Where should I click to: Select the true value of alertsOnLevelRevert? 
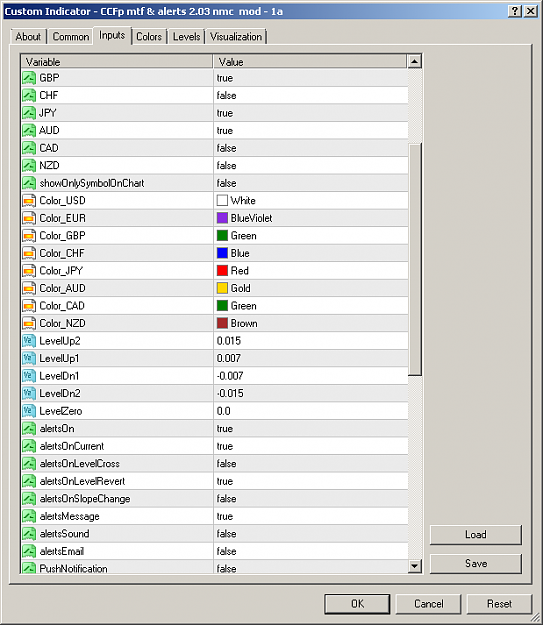point(225,482)
